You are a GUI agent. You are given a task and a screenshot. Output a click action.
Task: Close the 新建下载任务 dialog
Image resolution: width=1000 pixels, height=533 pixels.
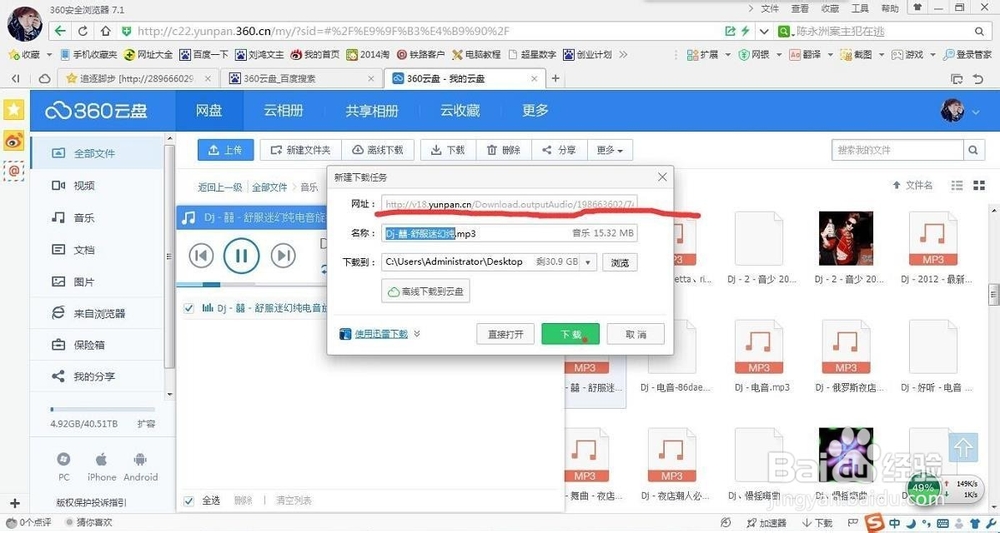662,177
